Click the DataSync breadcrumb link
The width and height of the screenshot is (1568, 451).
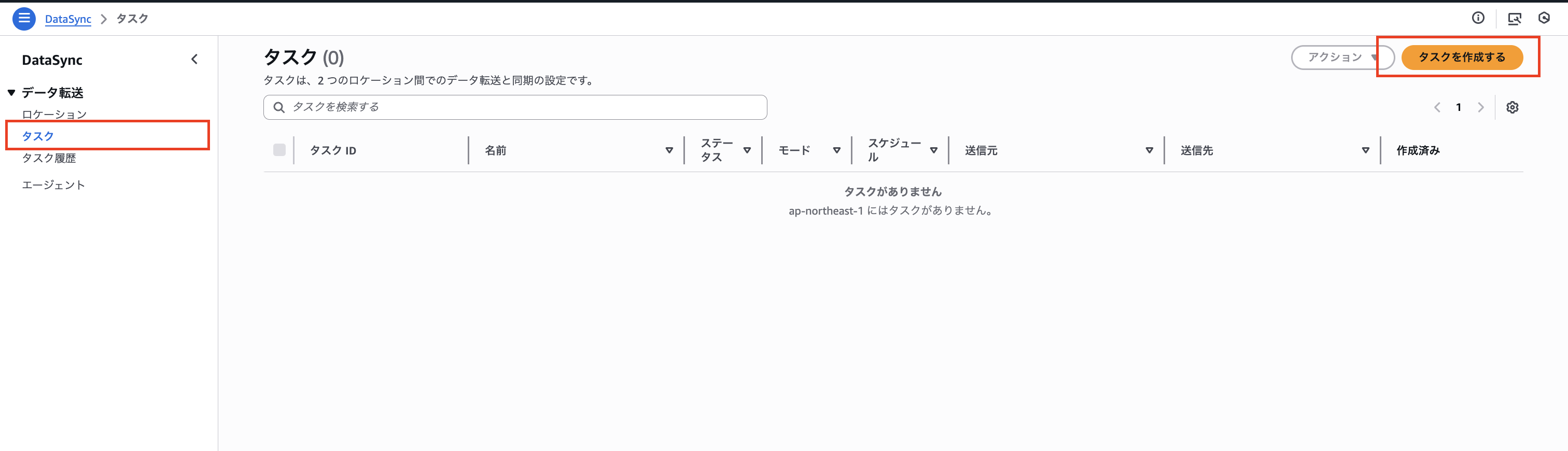(x=68, y=19)
